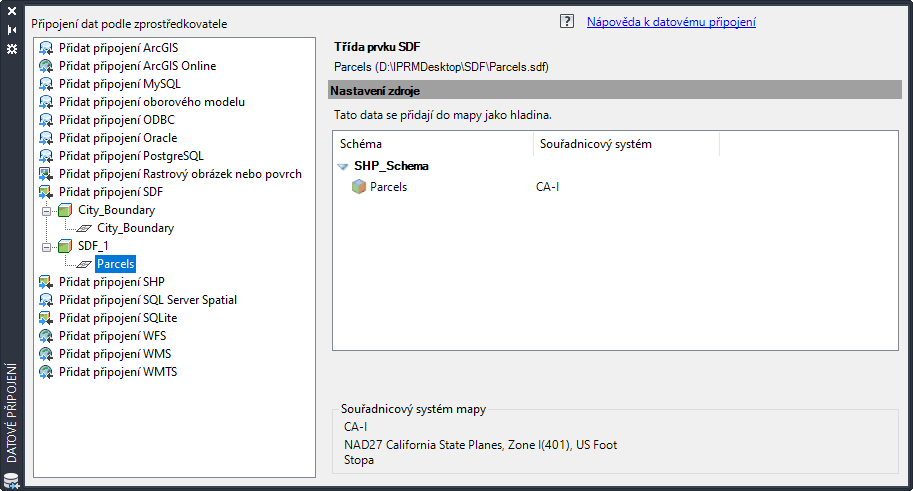Click the ArcGIS Online globe icon
Screen dimensions: 913x491
[x=45, y=66]
